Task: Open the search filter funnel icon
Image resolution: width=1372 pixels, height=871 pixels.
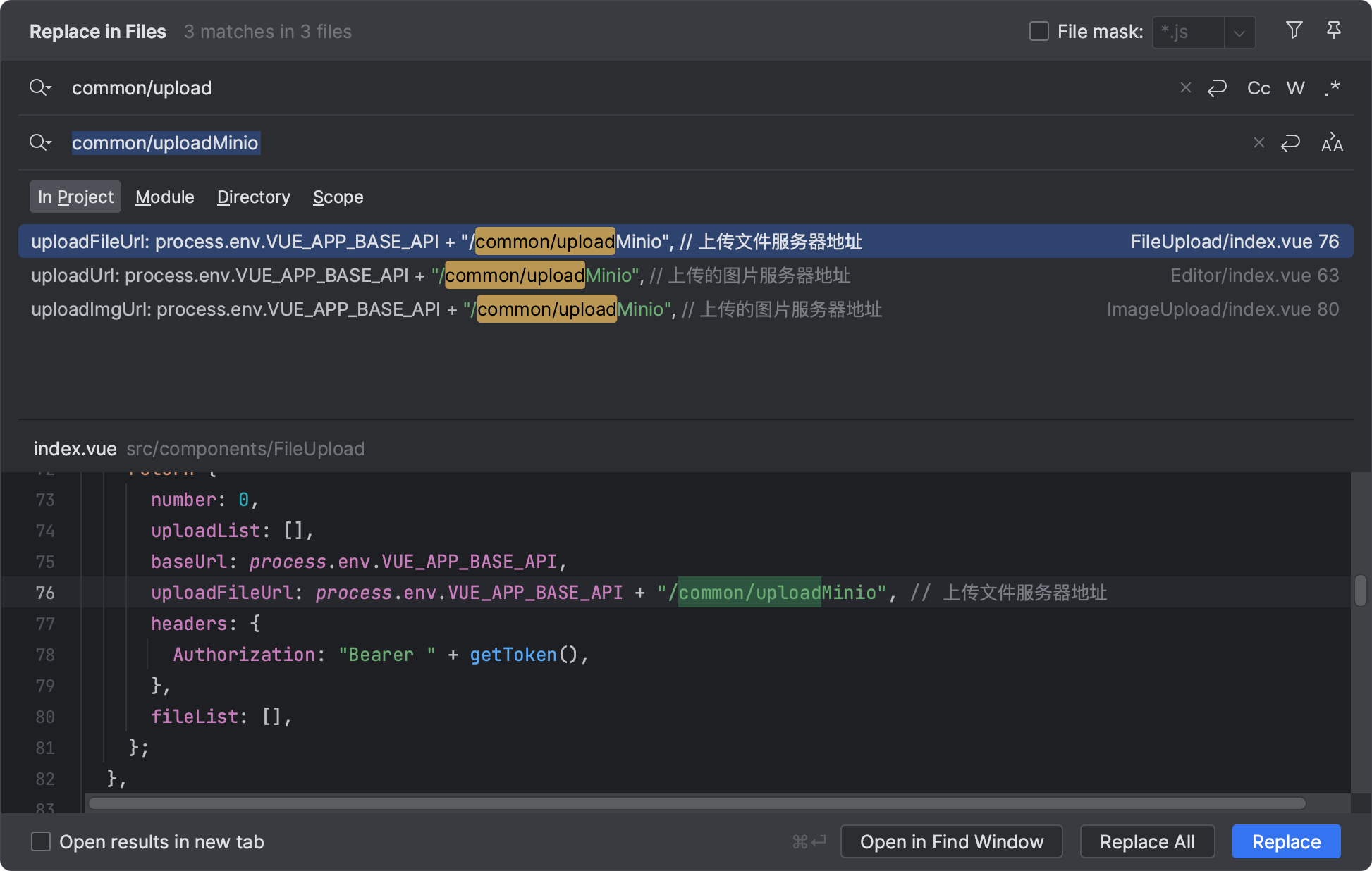Action: click(x=1294, y=30)
